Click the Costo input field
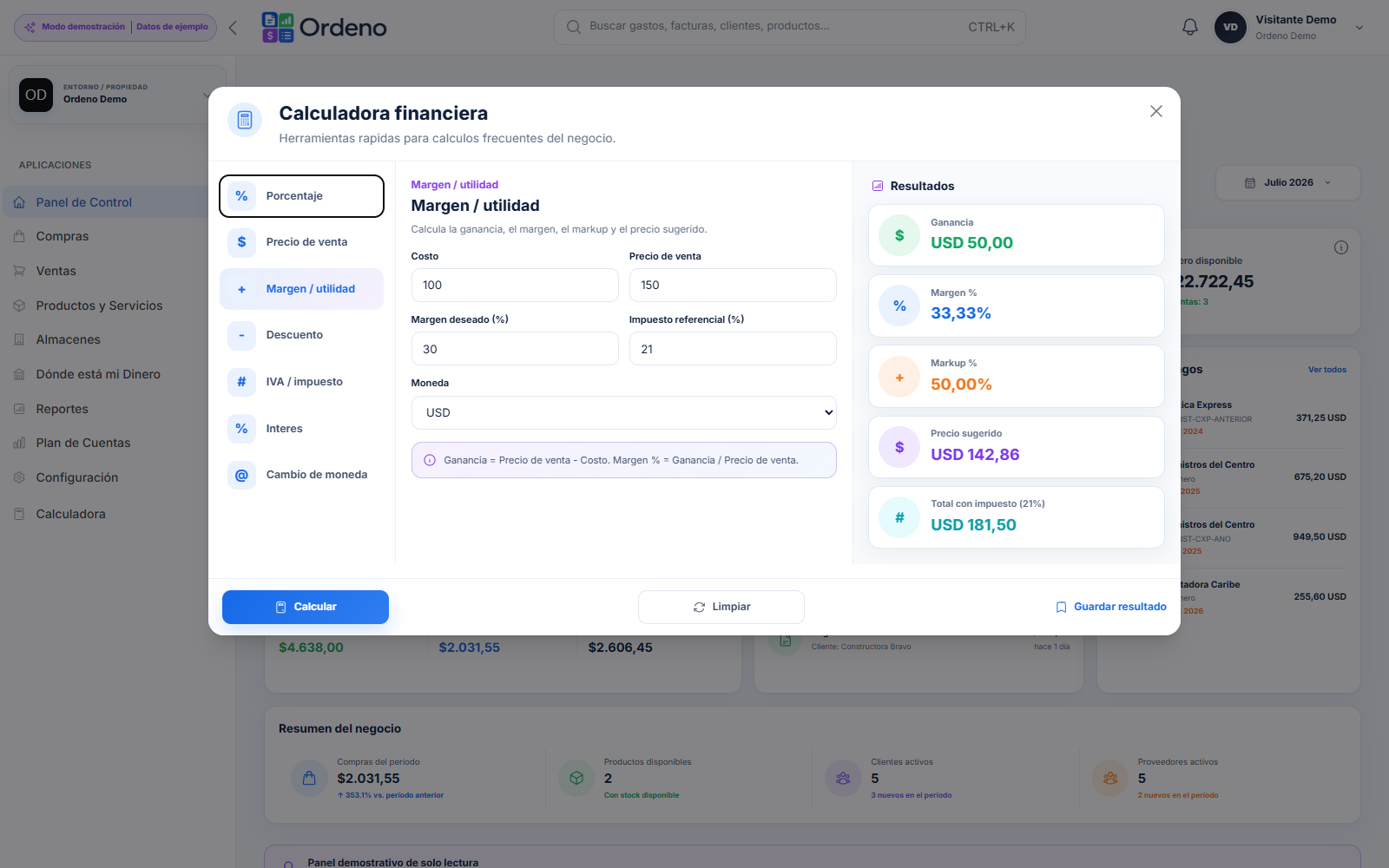Screen dimensions: 1389x868 point(515,285)
